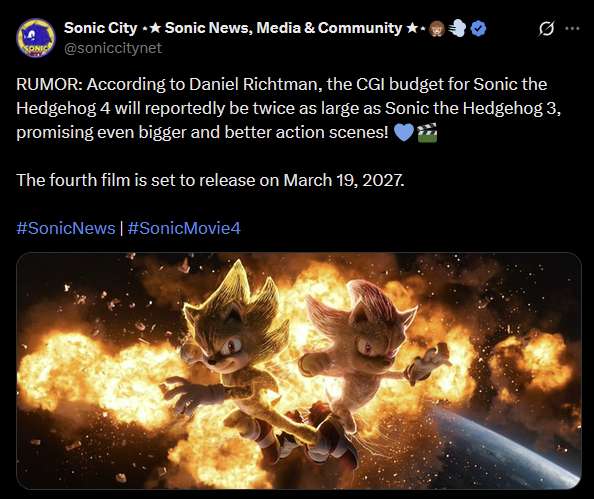Visit the @soniccitynet handle
This screenshot has width=594, height=499.
pyautogui.click(x=113, y=48)
